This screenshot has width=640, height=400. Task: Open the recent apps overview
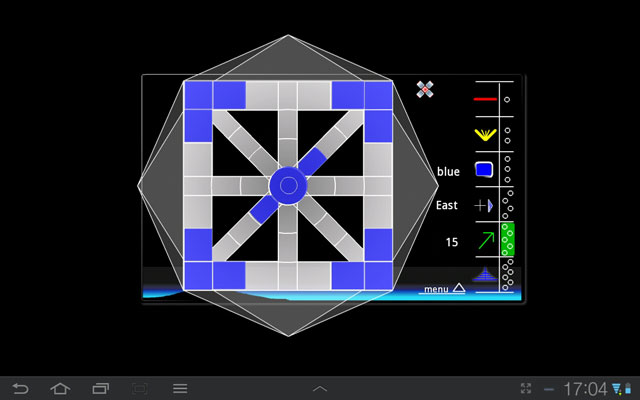[x=100, y=389]
